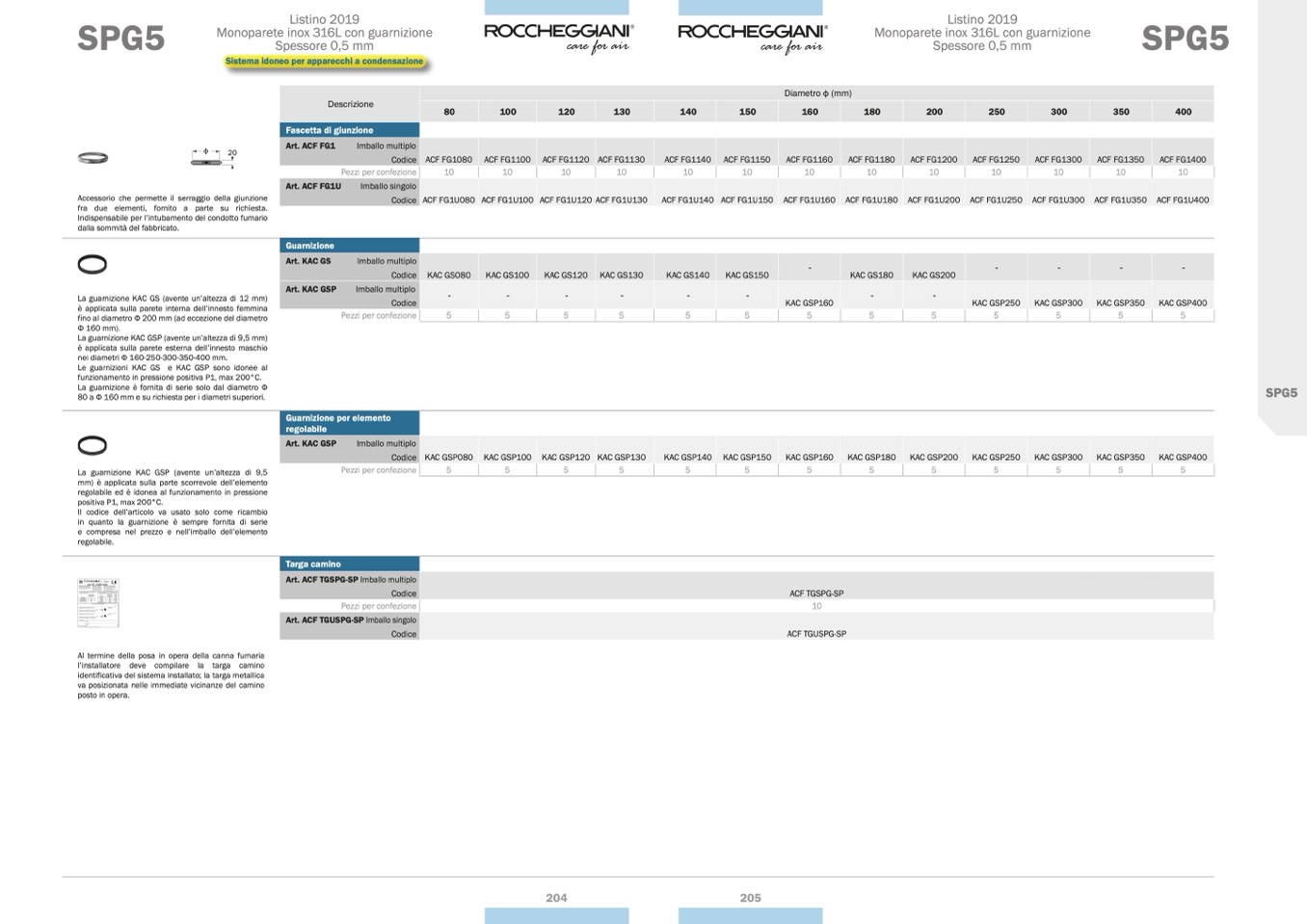This screenshot has height=924, width=1307.
Task: Select the Targa camino section header
Action: [349, 564]
